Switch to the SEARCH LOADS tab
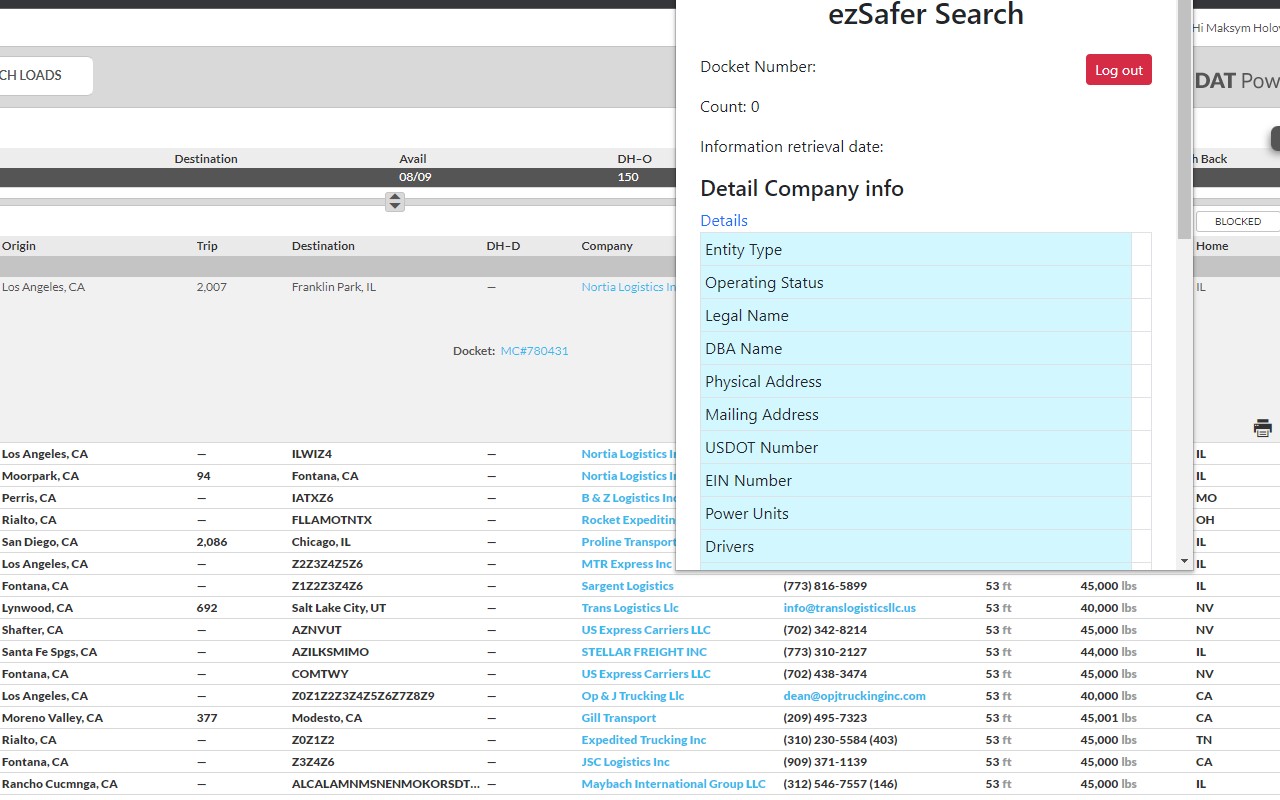Viewport: 1280px width, 800px height. (32, 75)
